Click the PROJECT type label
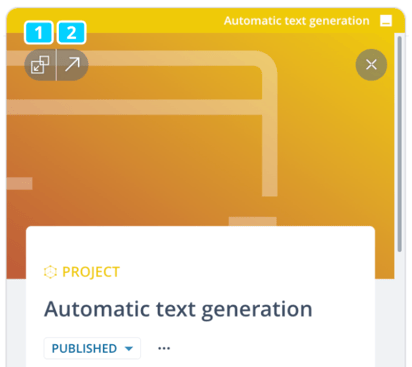Viewport: 412px width, 367px height. click(x=91, y=272)
